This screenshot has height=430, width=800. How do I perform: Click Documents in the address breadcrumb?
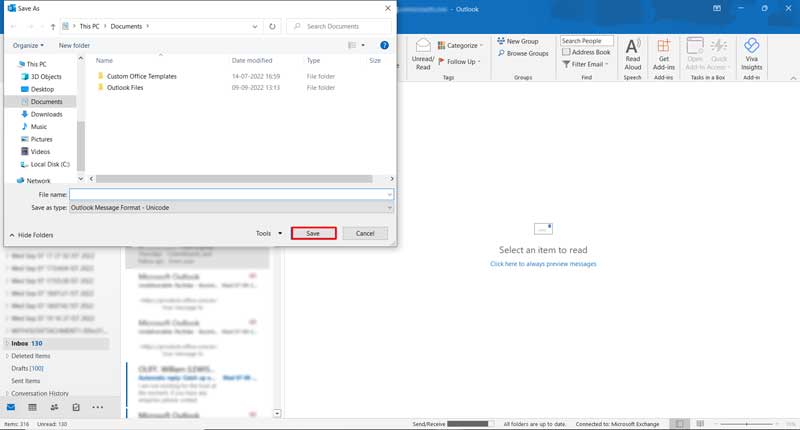coord(126,27)
